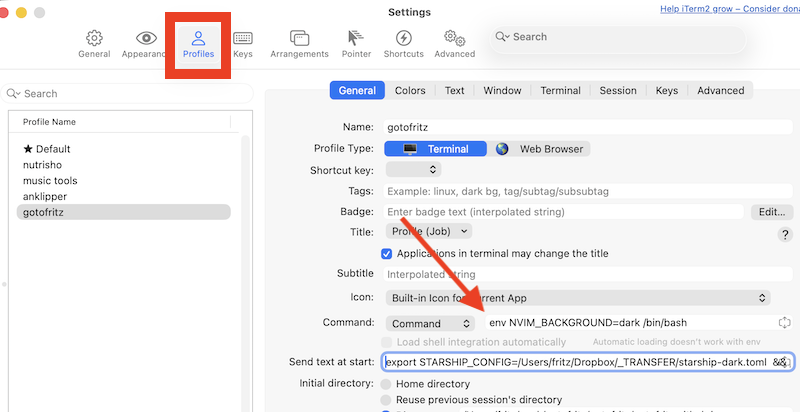Viewport: 800px width, 412px height.
Task: Select the Default profile in list
Action: tap(124, 149)
